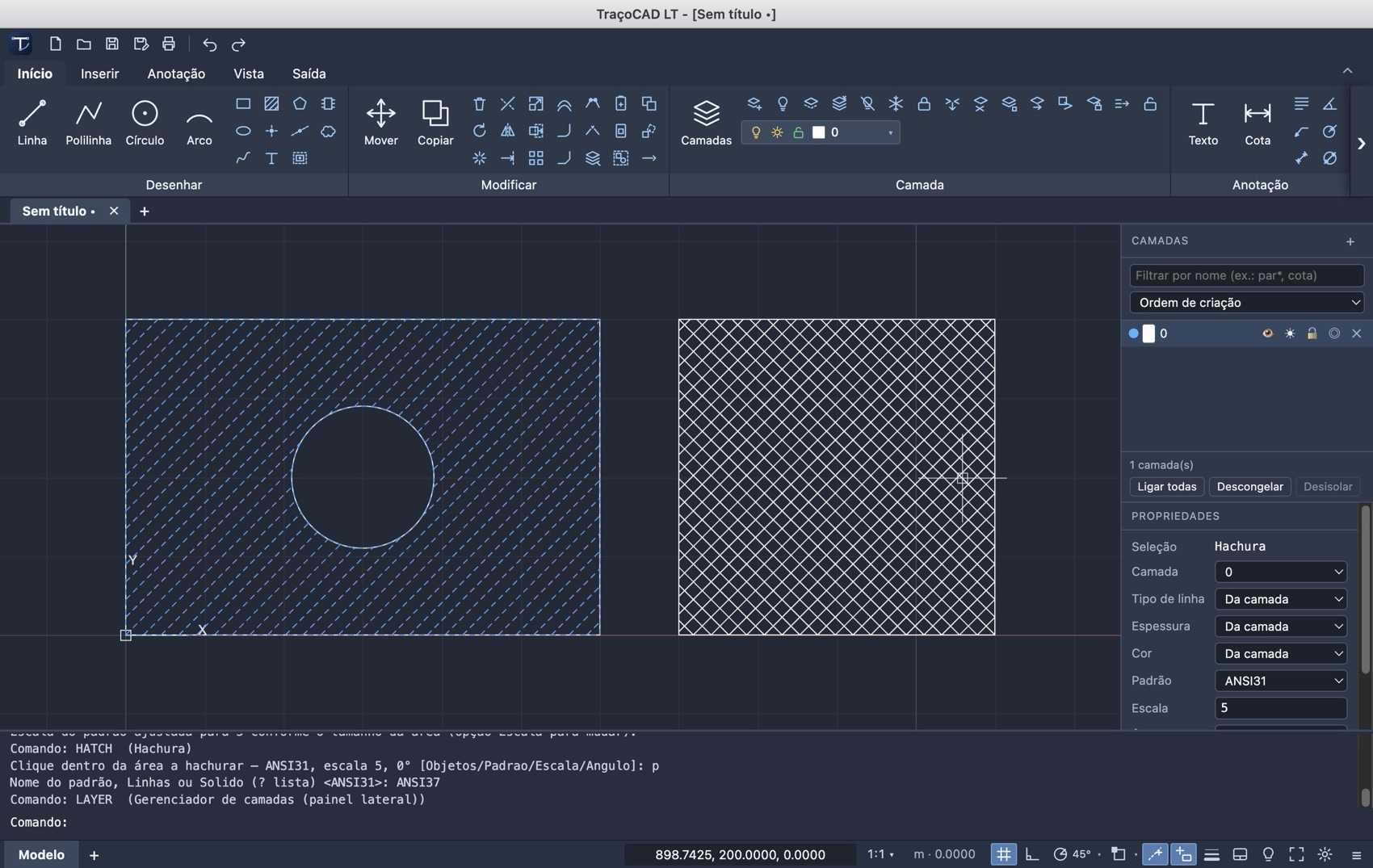Open the Padrão ANSI31 dropdown
Viewport: 1373px width, 868px height.
pyautogui.click(x=1280, y=681)
